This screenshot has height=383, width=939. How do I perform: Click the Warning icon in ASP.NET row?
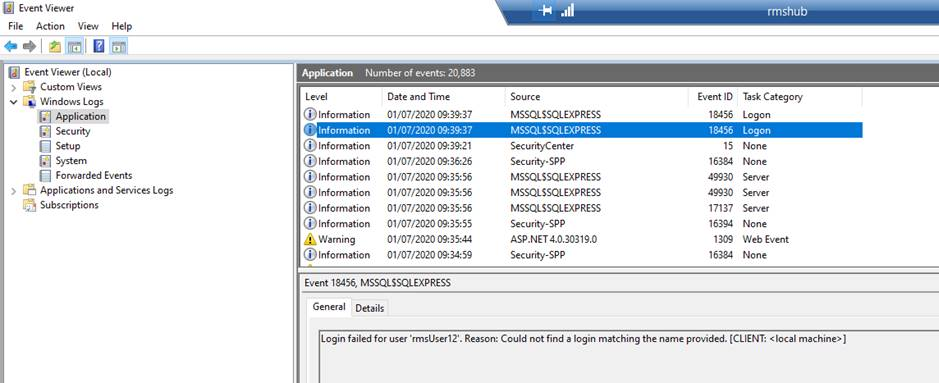coord(310,239)
